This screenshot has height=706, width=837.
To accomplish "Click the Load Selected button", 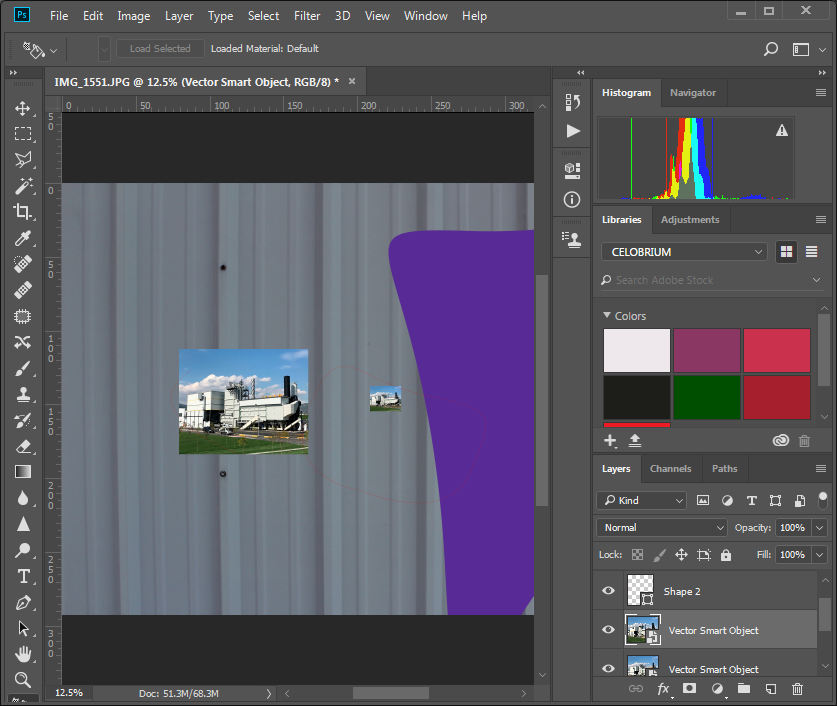I will pos(159,48).
